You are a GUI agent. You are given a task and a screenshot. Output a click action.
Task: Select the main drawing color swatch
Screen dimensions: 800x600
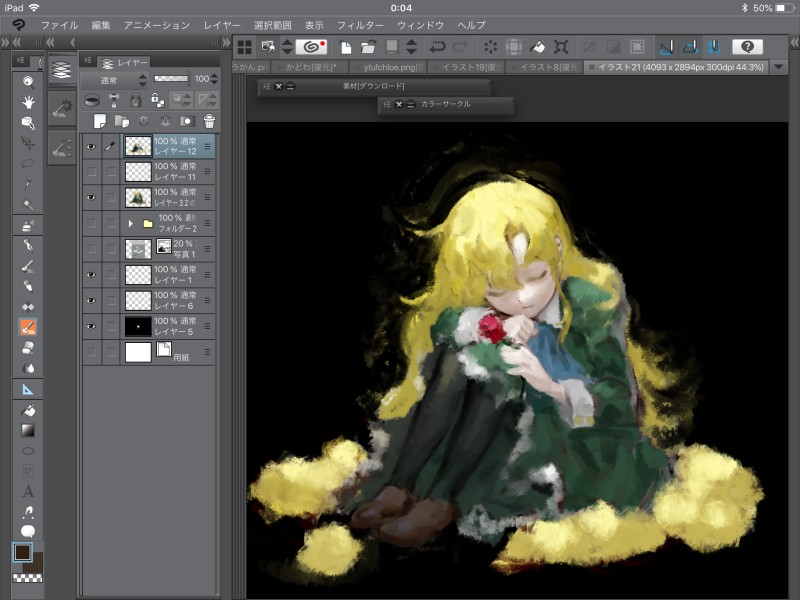[22, 553]
